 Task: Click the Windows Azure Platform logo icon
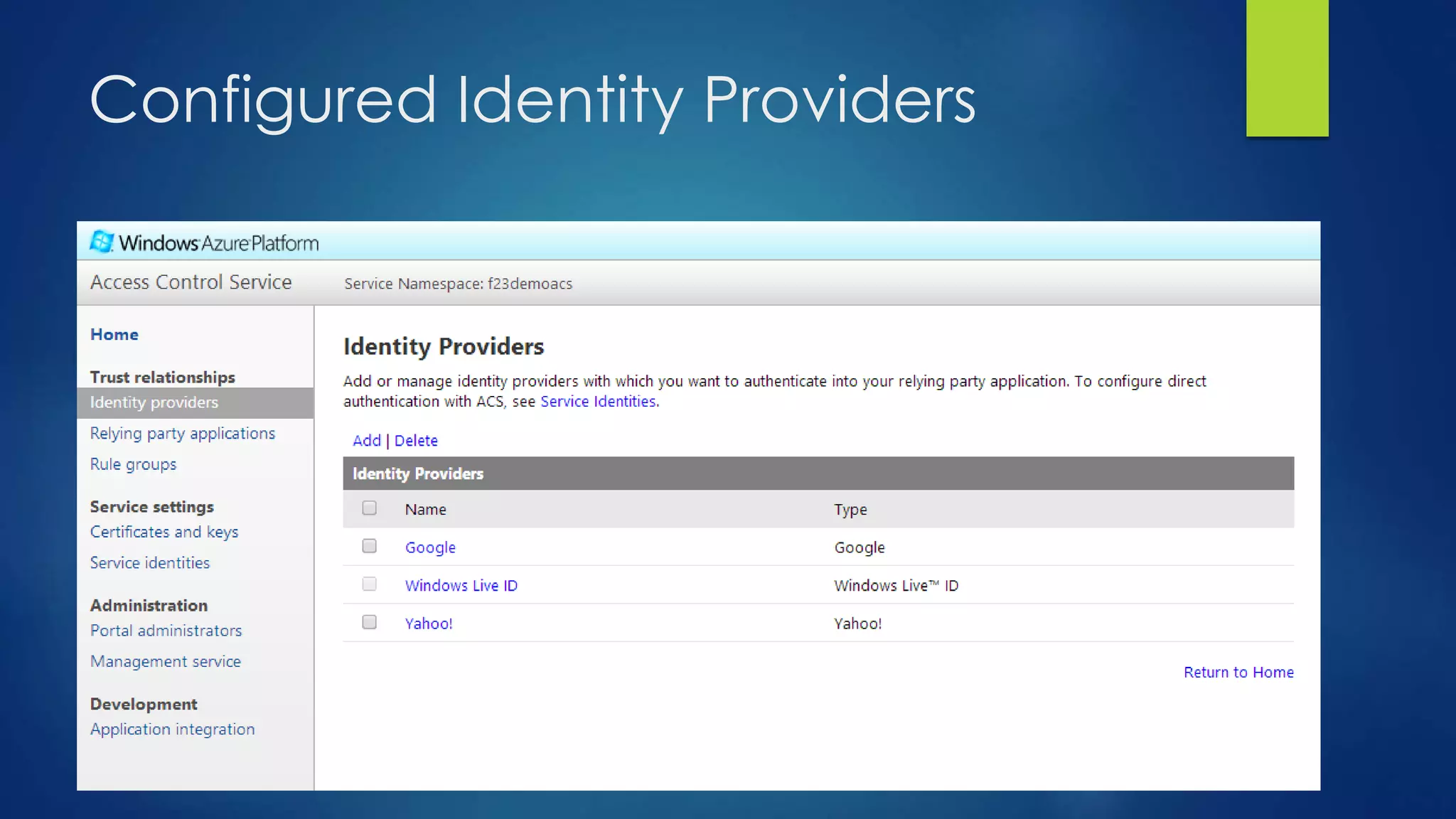pyautogui.click(x=102, y=242)
